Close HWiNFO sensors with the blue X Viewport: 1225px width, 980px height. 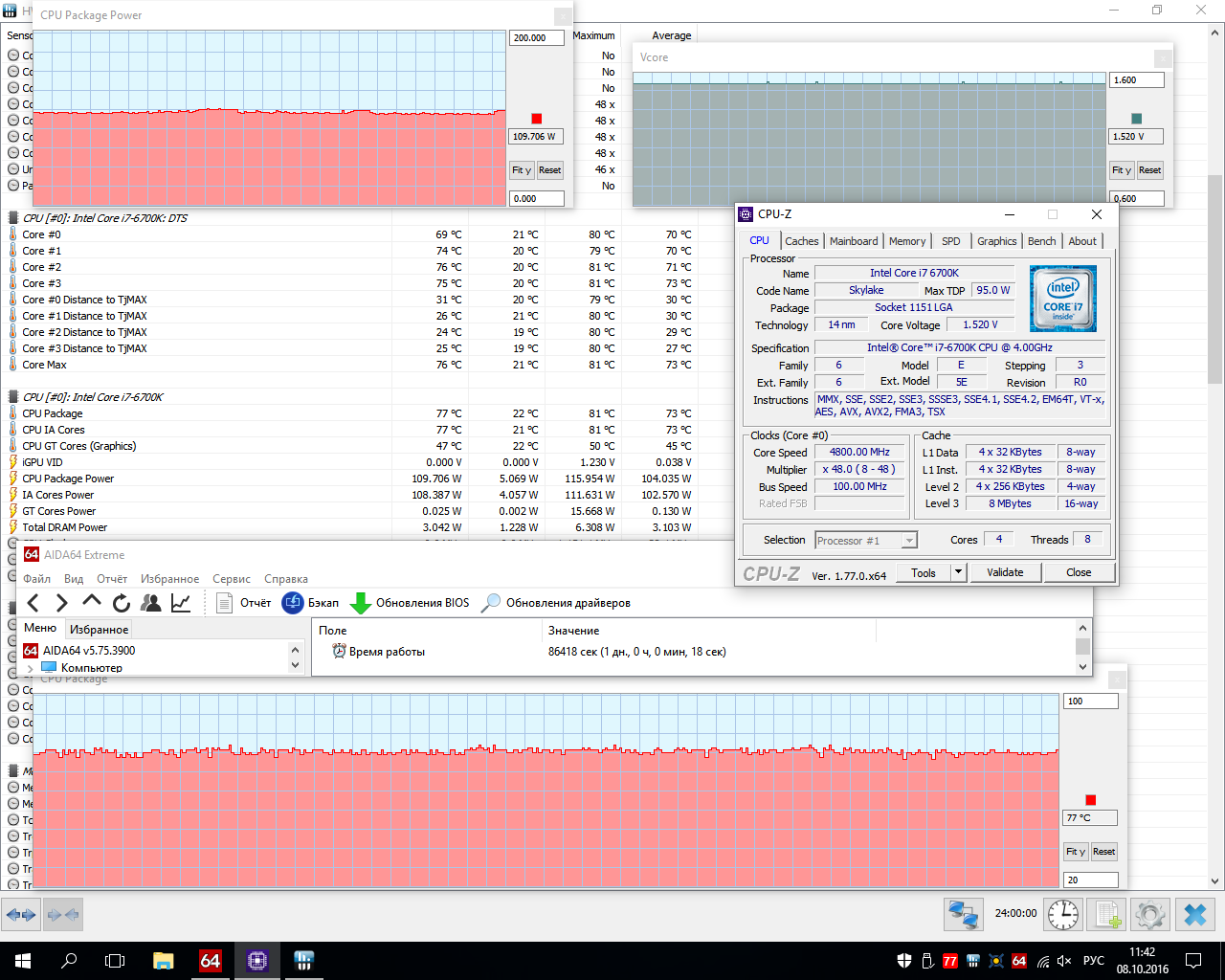(1195, 915)
